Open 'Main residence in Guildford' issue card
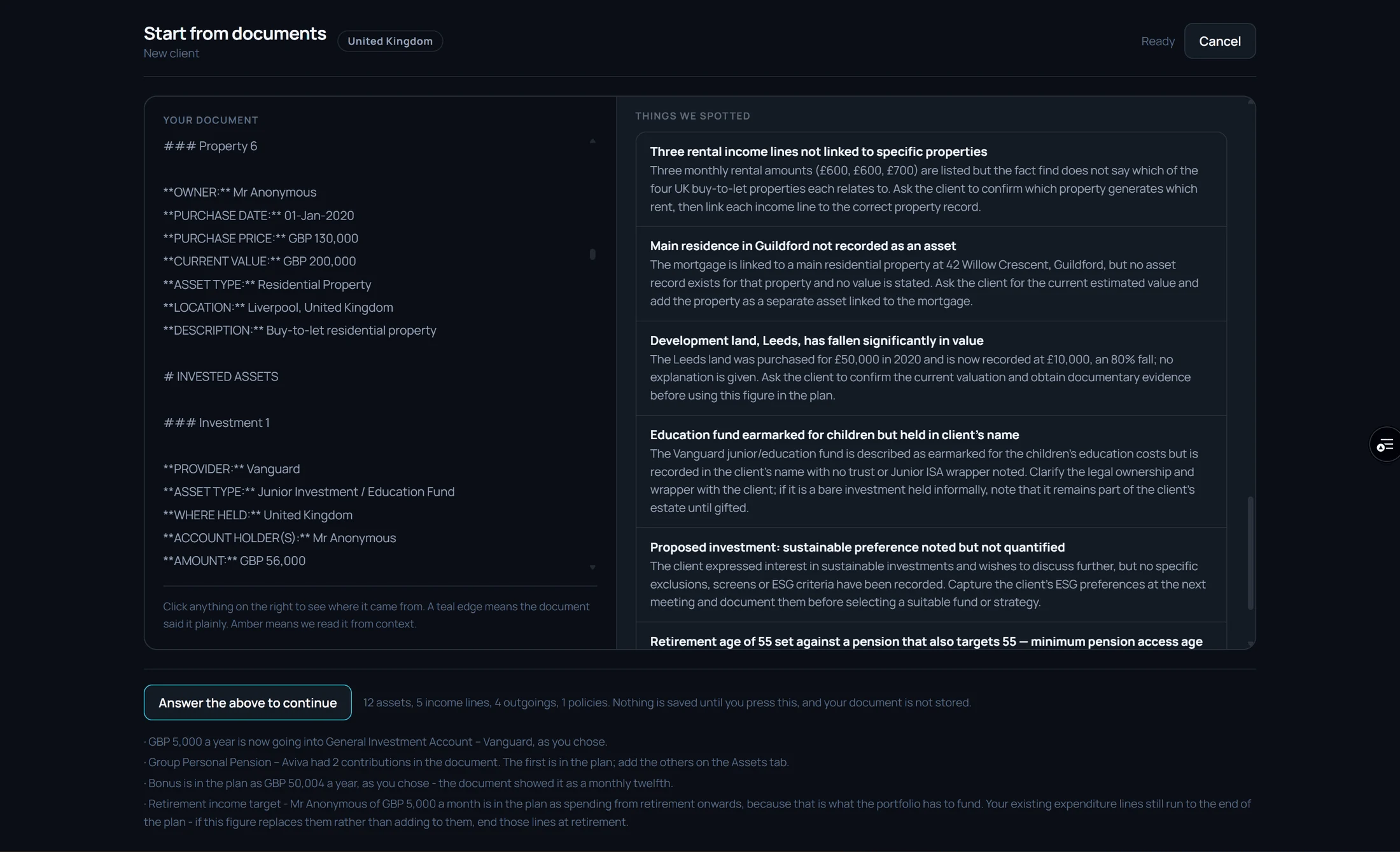This screenshot has width=1400, height=852. click(931, 274)
